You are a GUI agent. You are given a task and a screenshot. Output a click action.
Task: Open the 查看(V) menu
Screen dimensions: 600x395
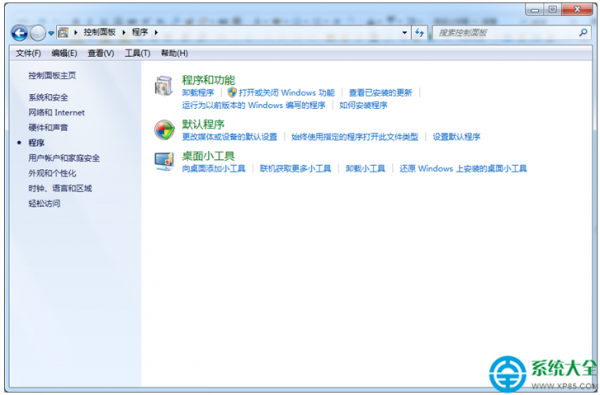coord(101,53)
